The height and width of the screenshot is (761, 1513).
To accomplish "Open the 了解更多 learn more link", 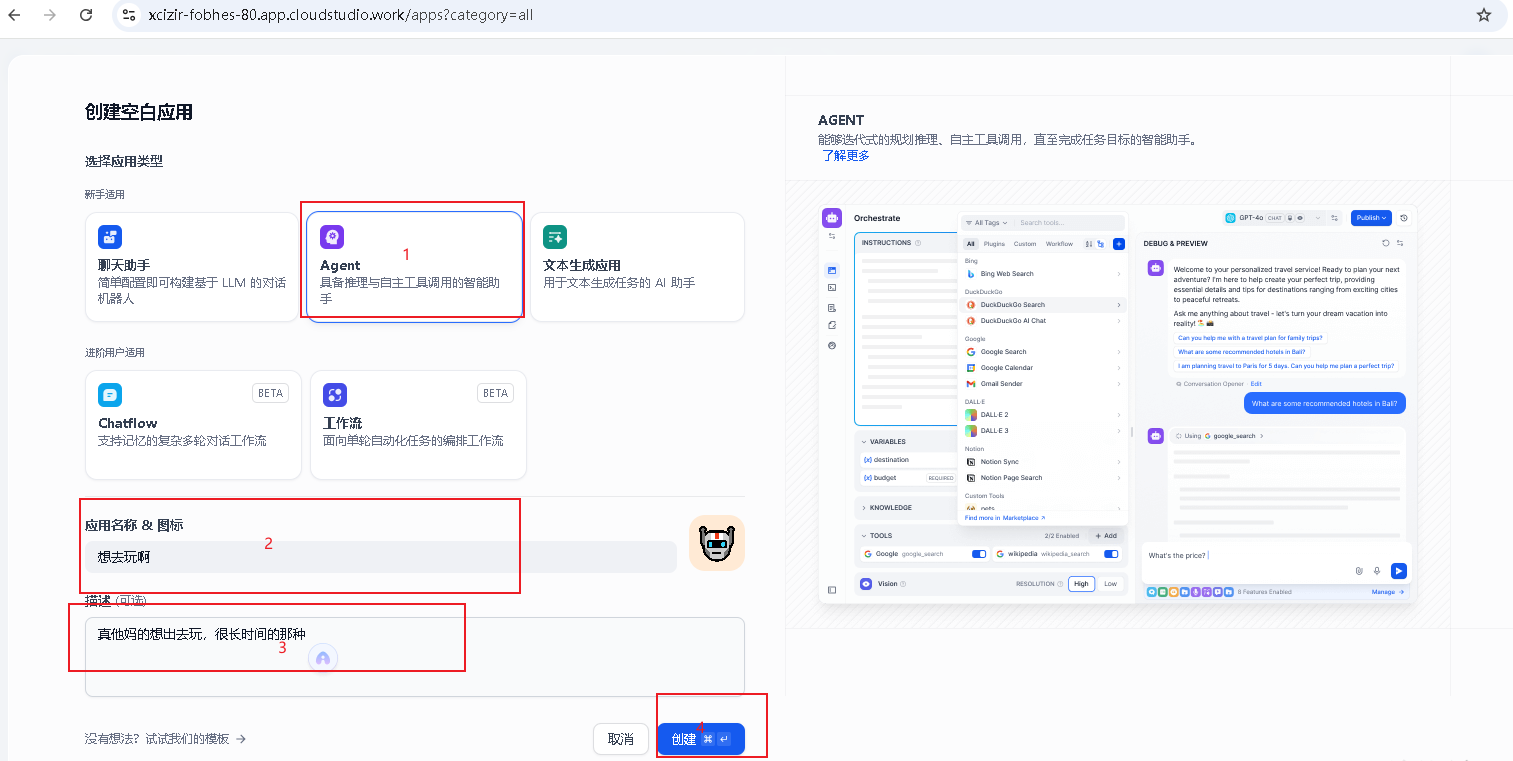I will (x=846, y=156).
